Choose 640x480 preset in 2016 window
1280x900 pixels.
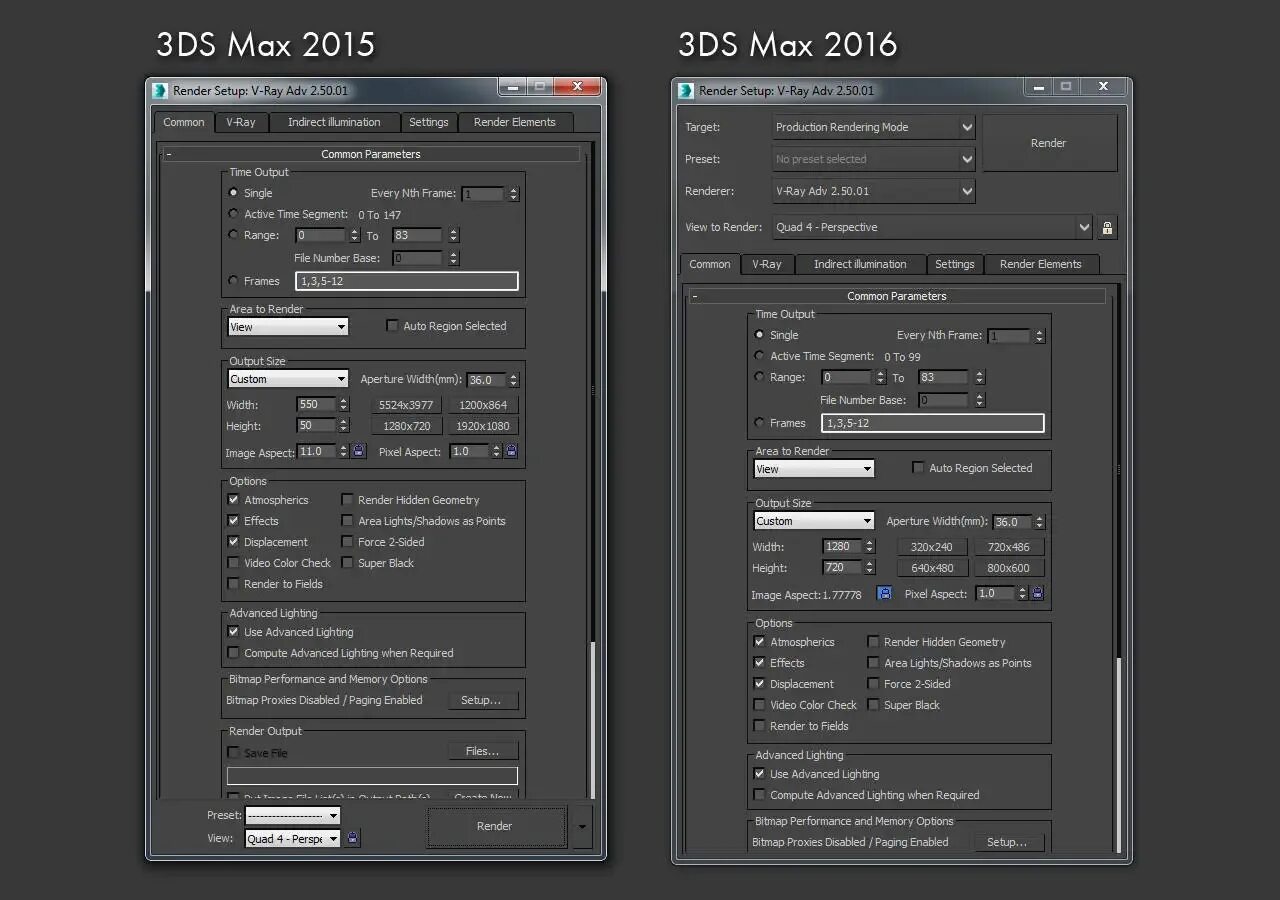coord(933,568)
